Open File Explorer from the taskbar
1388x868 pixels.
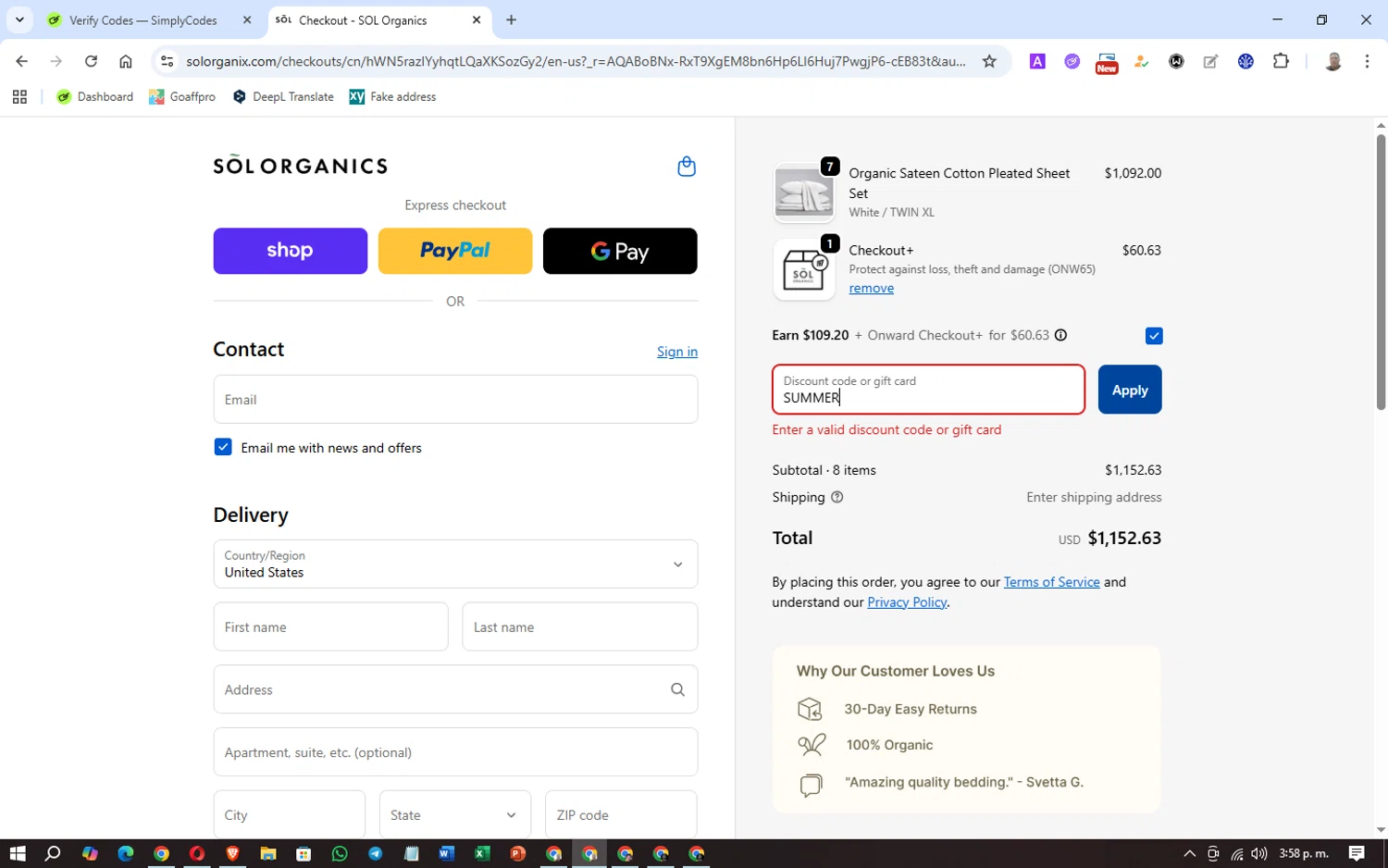[x=268, y=853]
